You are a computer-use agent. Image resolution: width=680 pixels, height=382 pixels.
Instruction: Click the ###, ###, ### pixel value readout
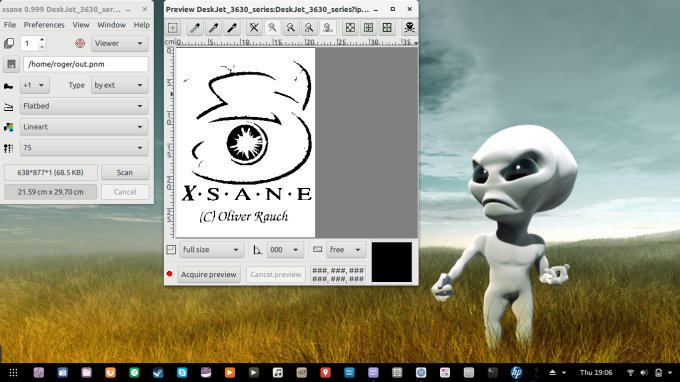(338, 274)
